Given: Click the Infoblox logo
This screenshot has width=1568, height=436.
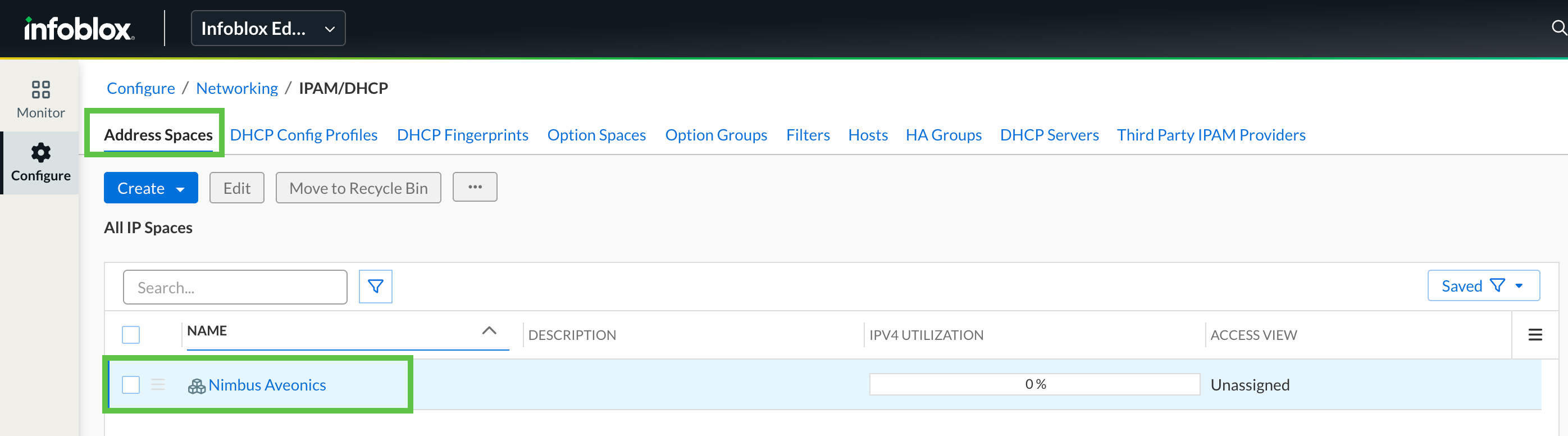Looking at the screenshot, I should click(x=79, y=29).
